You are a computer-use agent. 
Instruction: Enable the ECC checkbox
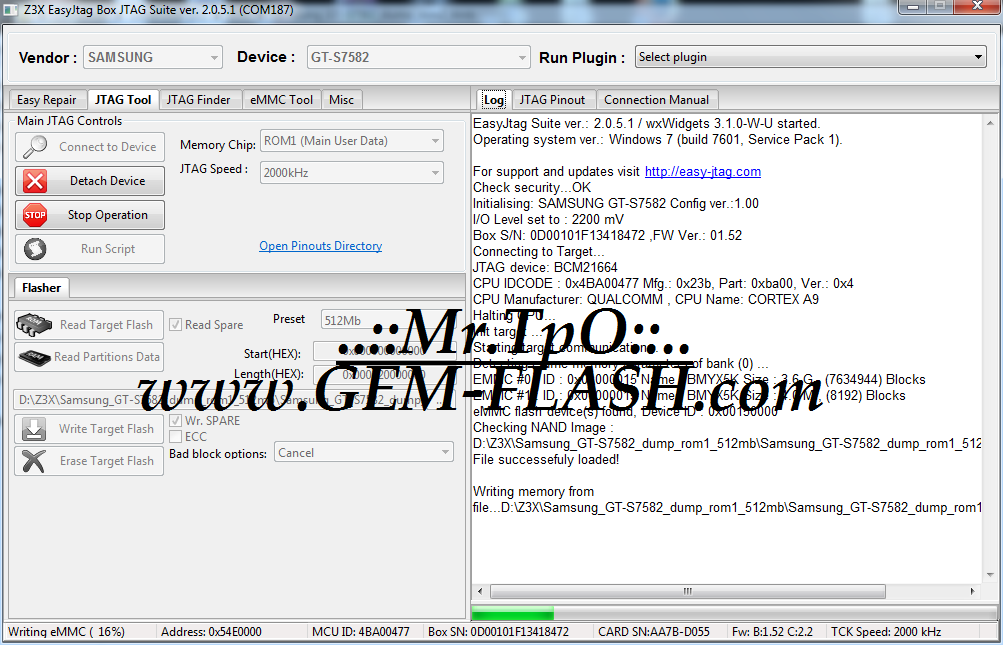pyautogui.click(x=175, y=436)
